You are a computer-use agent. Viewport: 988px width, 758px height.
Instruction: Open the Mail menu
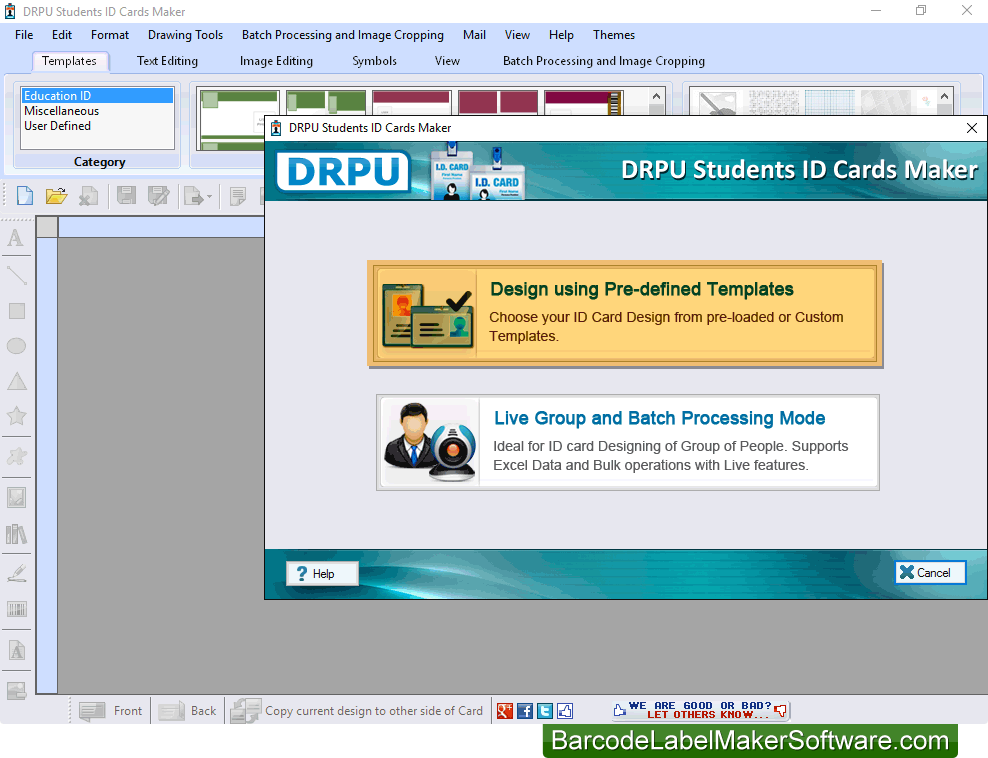click(474, 35)
